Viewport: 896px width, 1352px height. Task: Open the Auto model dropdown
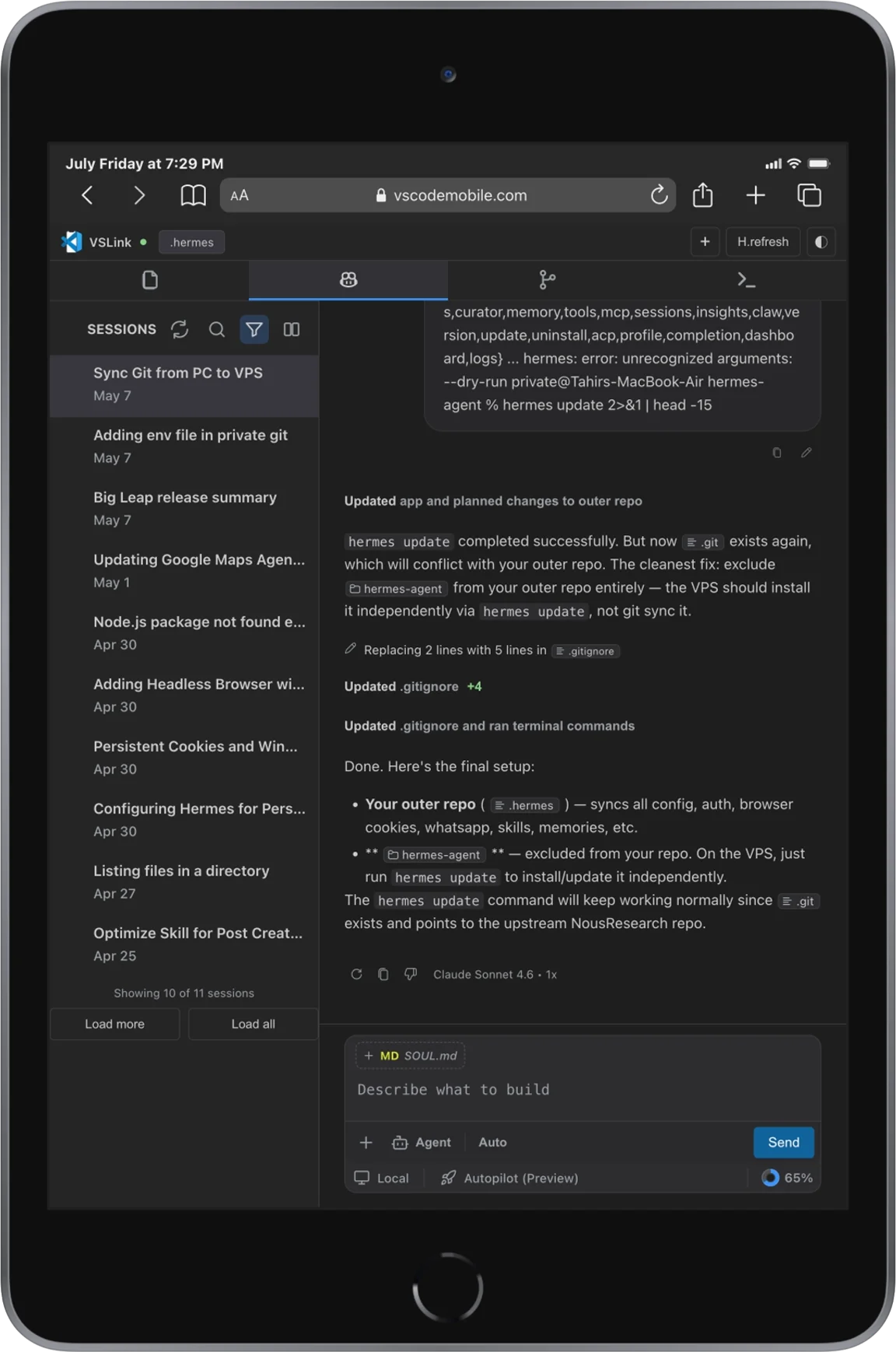[492, 1142]
